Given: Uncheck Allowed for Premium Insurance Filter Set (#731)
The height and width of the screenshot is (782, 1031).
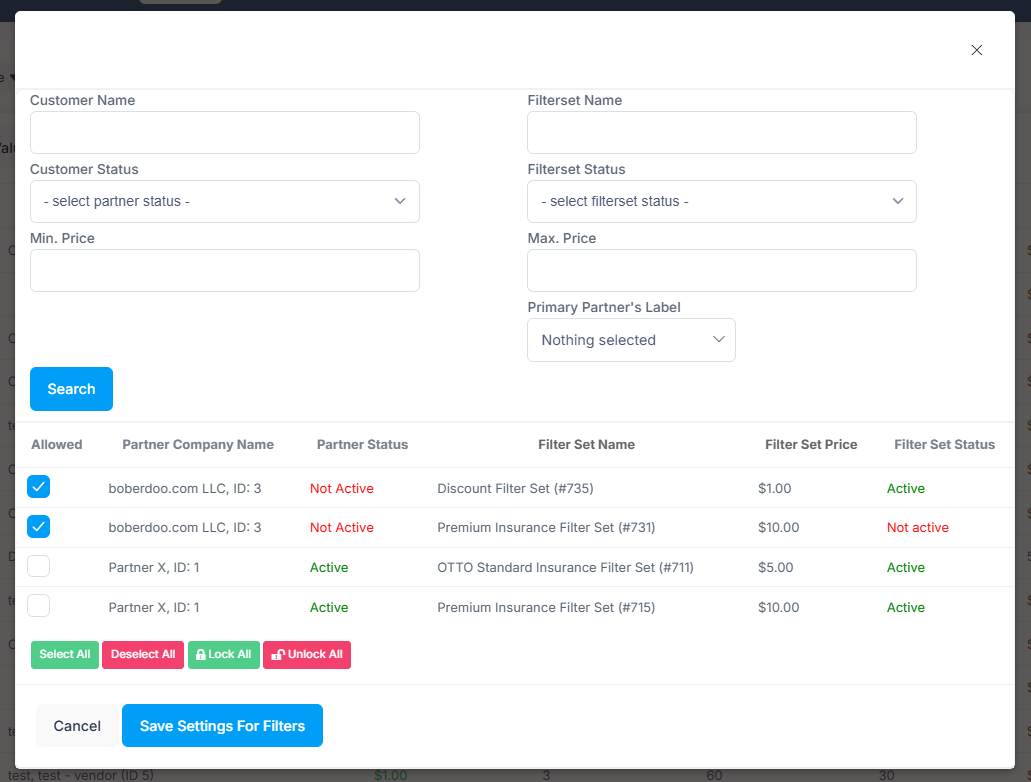Looking at the screenshot, I should tap(39, 527).
